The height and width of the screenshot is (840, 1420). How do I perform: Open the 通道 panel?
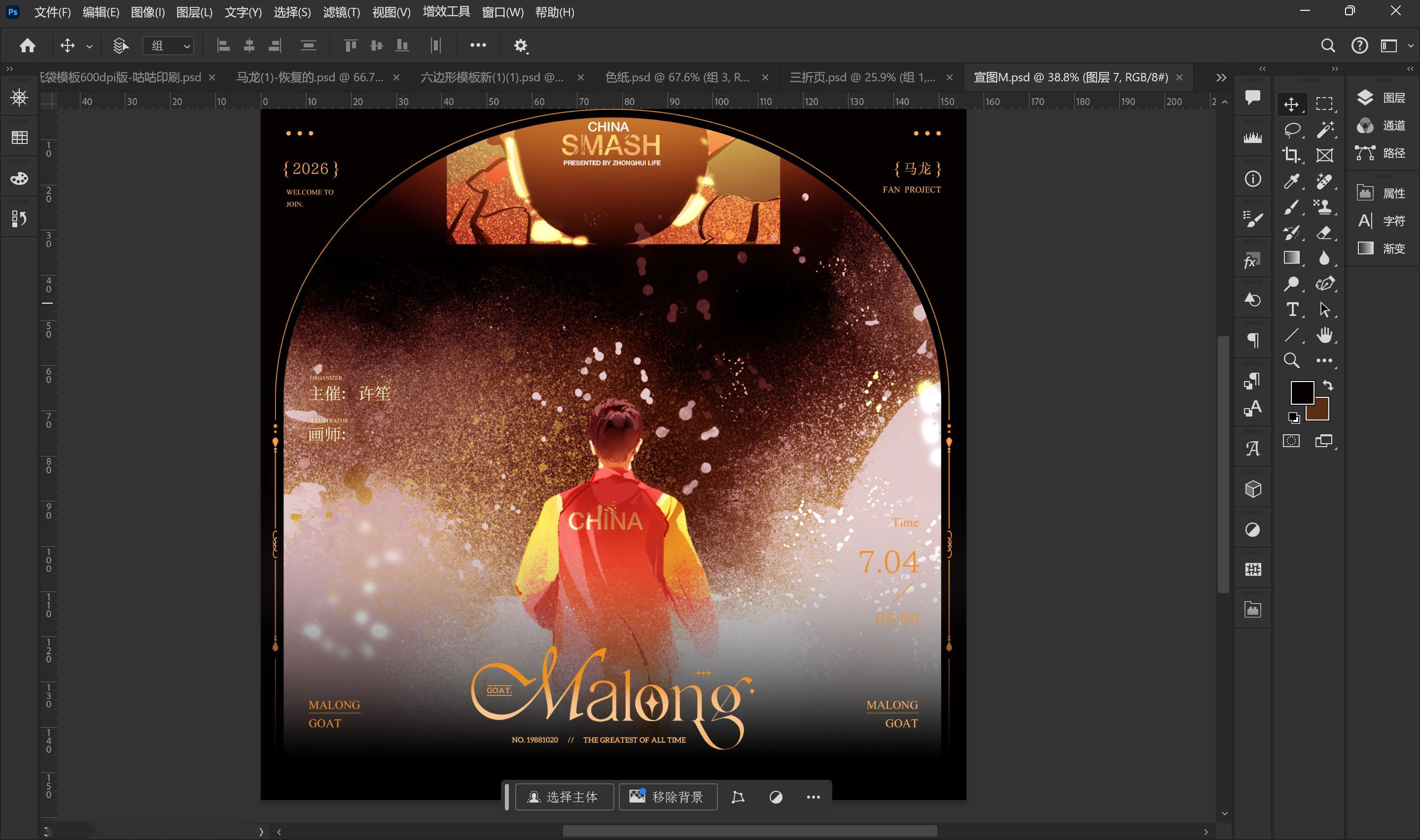tap(1381, 126)
